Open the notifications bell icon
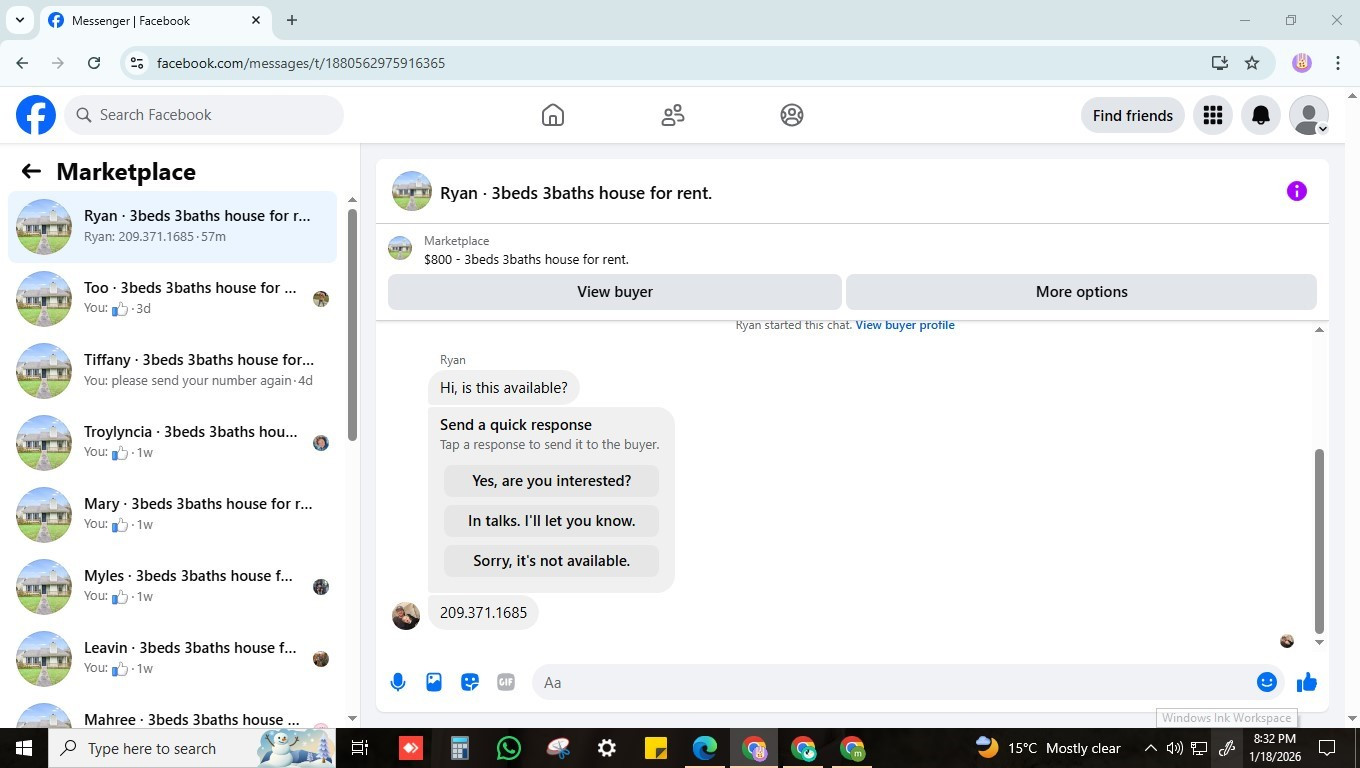Viewport: 1360px width, 768px height. click(x=1261, y=115)
